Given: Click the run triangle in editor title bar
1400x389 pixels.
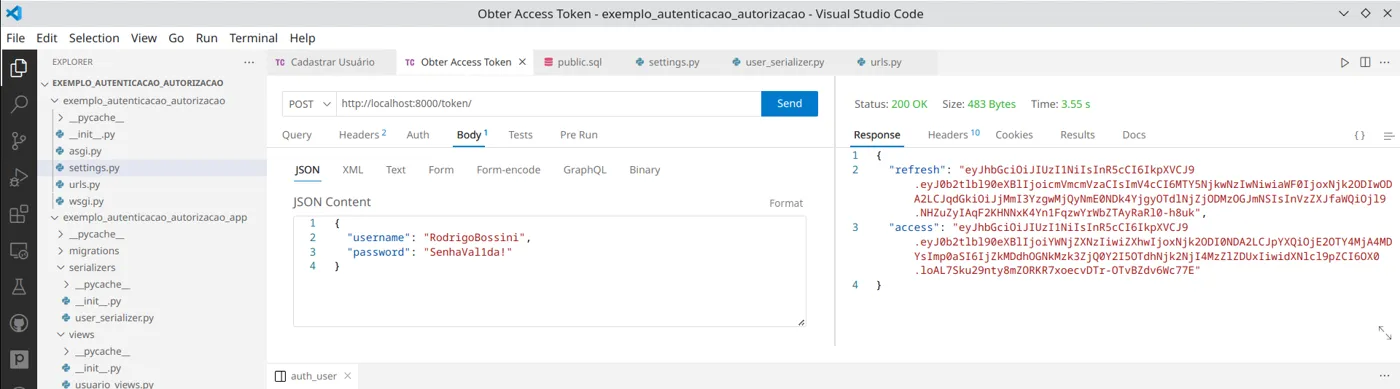Looking at the screenshot, I should click(1345, 62).
